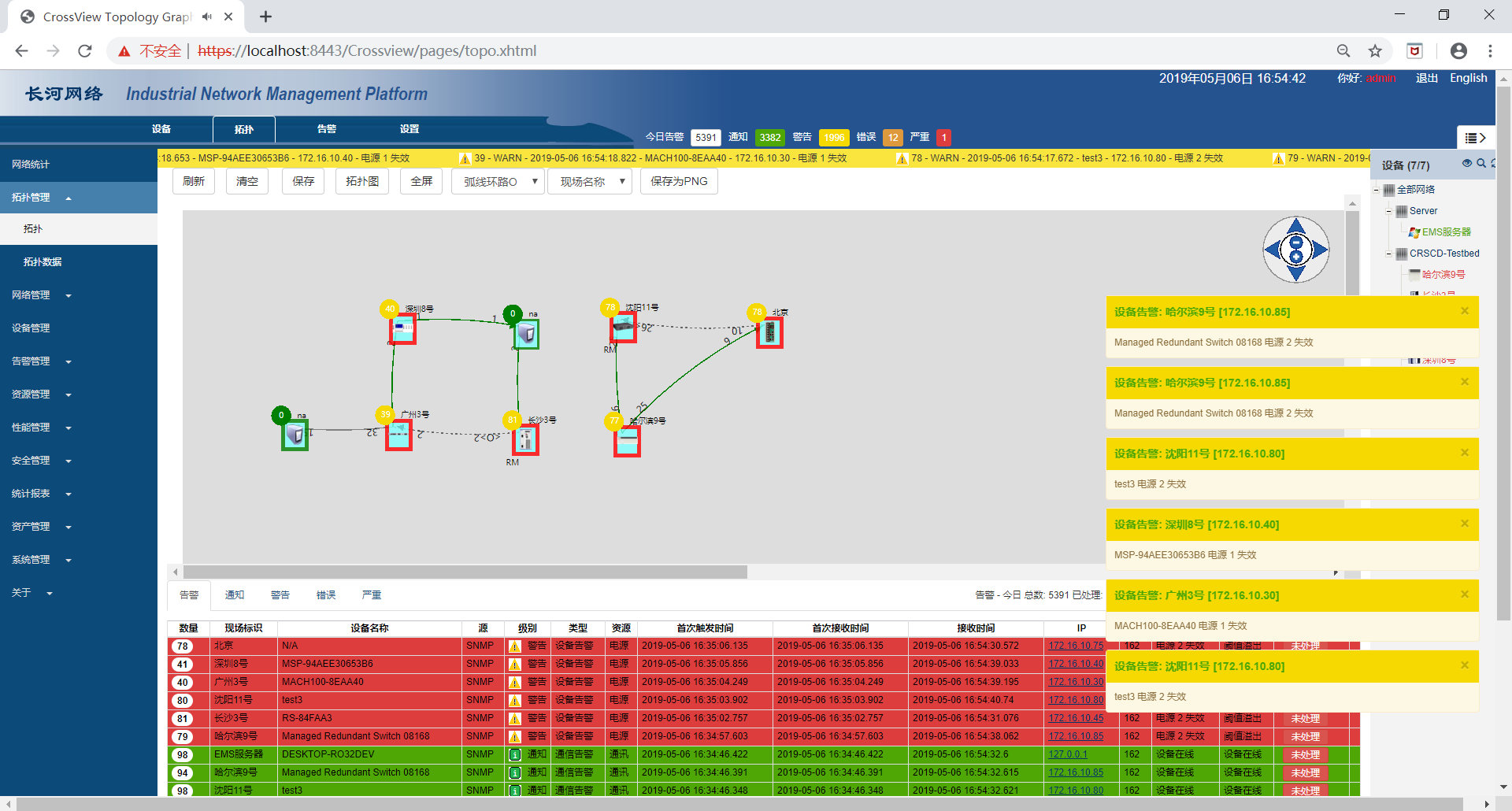Image resolution: width=1512 pixels, height=811 pixels.
Task: Open the 172.16.10.85 IP link
Action: tap(1076, 736)
